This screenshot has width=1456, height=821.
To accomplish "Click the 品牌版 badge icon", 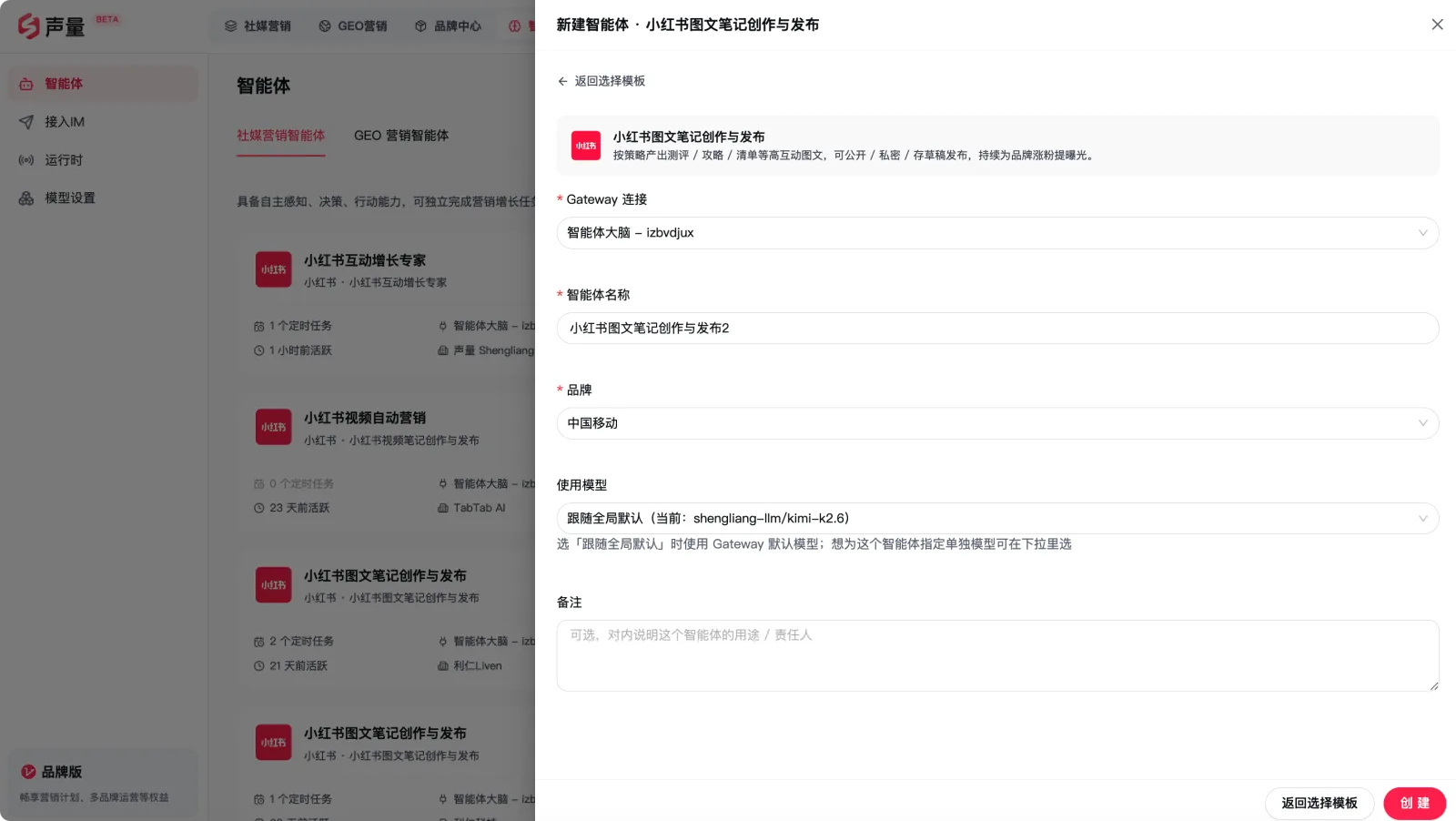I will pos(28,772).
